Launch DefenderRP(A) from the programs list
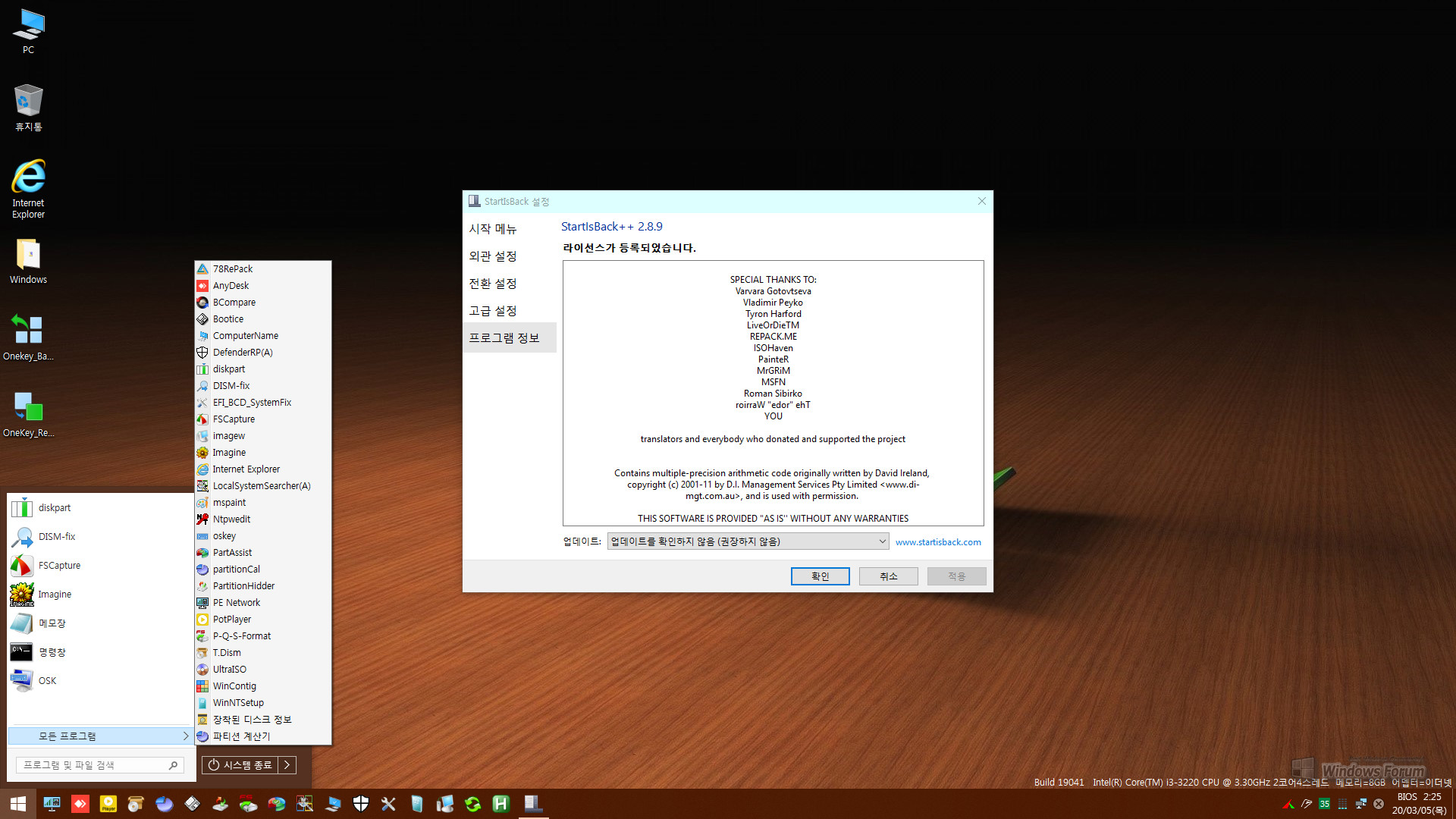The width and height of the screenshot is (1456, 819). point(262,353)
